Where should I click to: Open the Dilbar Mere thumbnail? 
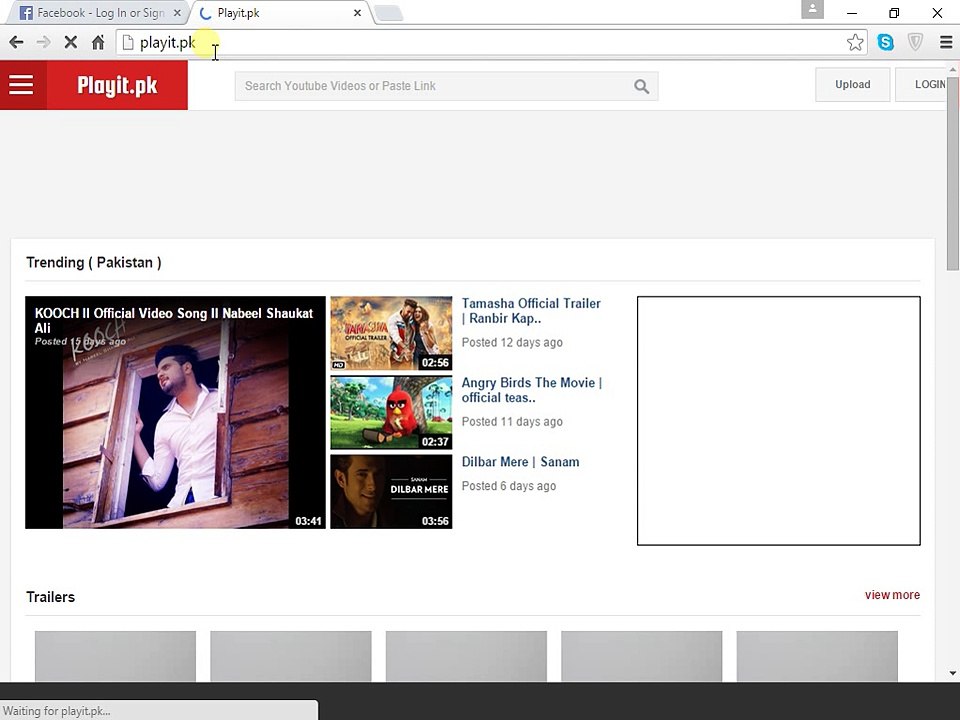pyautogui.click(x=391, y=492)
